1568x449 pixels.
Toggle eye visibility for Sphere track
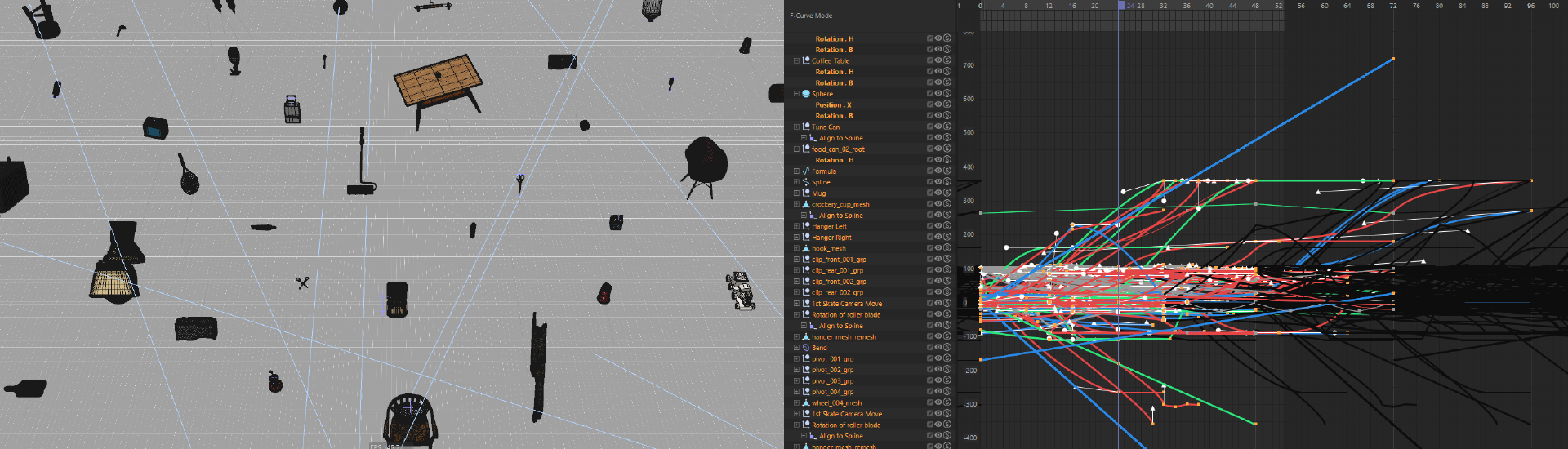[938, 94]
